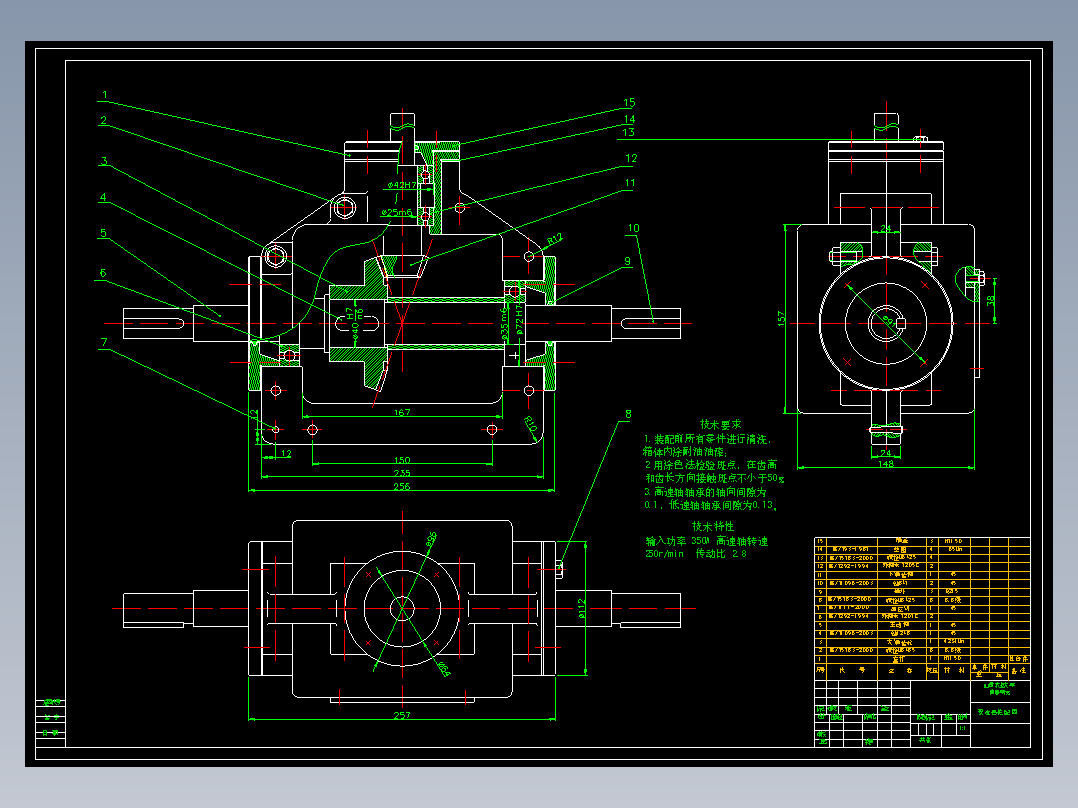Click part leader label 8

tap(628, 414)
